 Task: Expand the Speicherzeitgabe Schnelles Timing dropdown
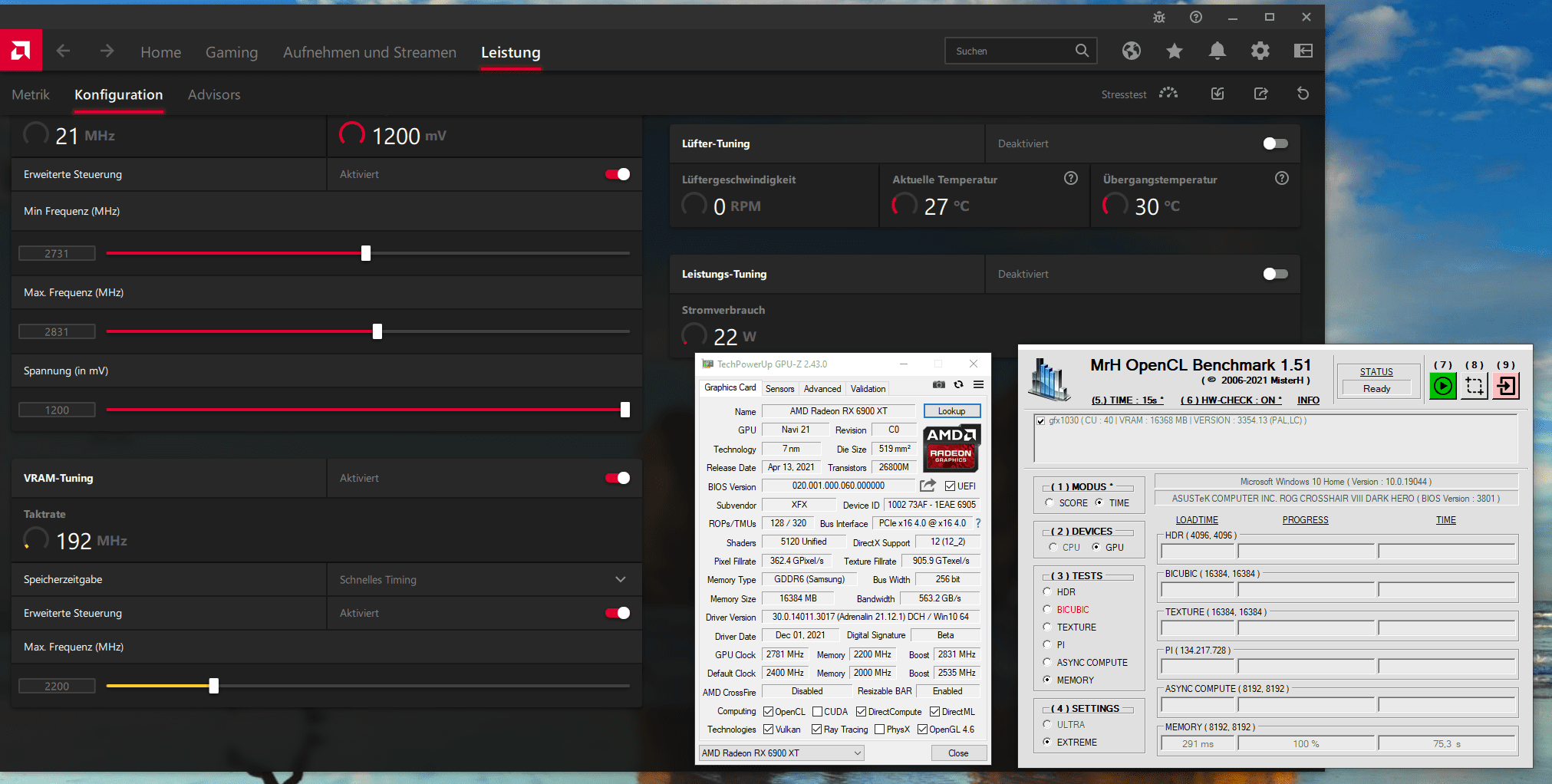point(484,579)
